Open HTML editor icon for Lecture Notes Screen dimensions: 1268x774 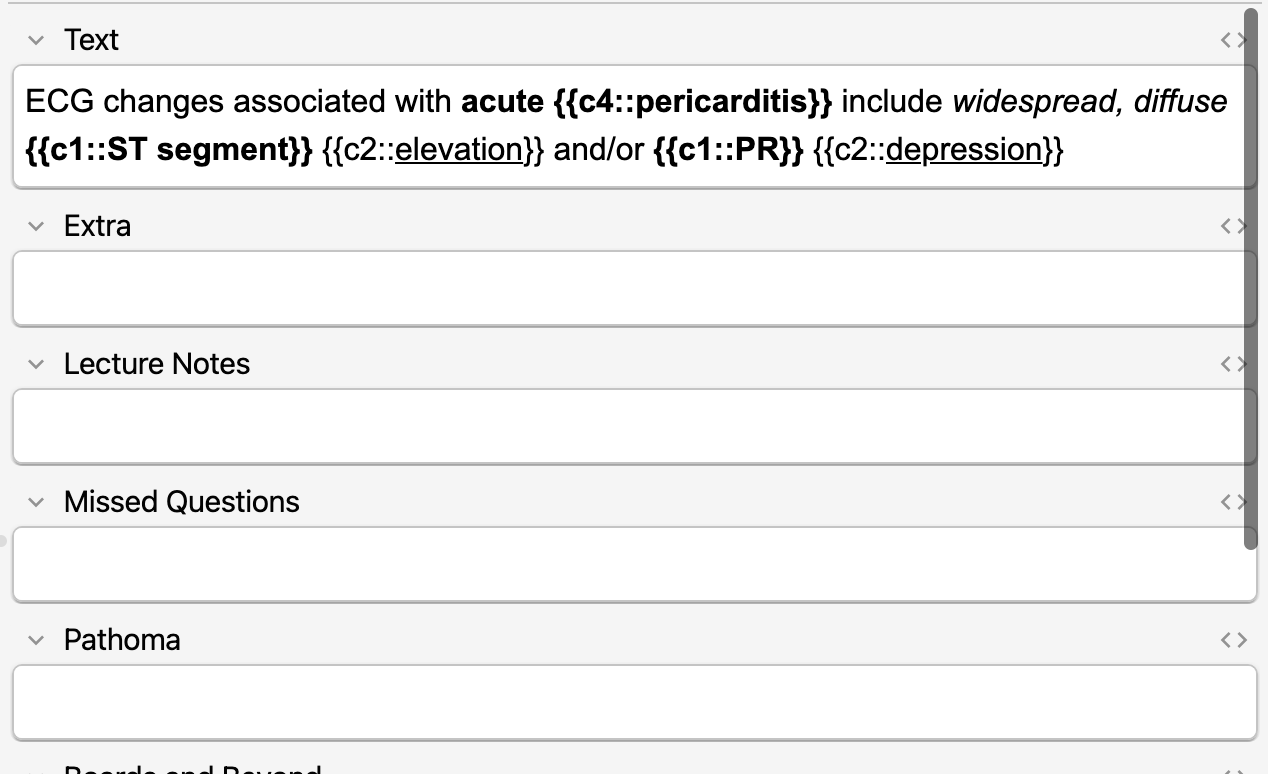click(x=1234, y=364)
